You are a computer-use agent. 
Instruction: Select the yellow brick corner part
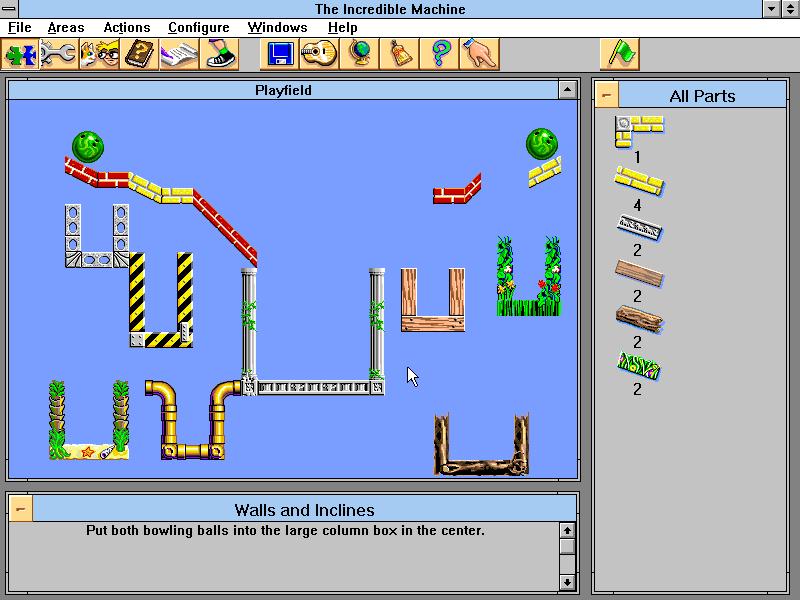click(639, 132)
